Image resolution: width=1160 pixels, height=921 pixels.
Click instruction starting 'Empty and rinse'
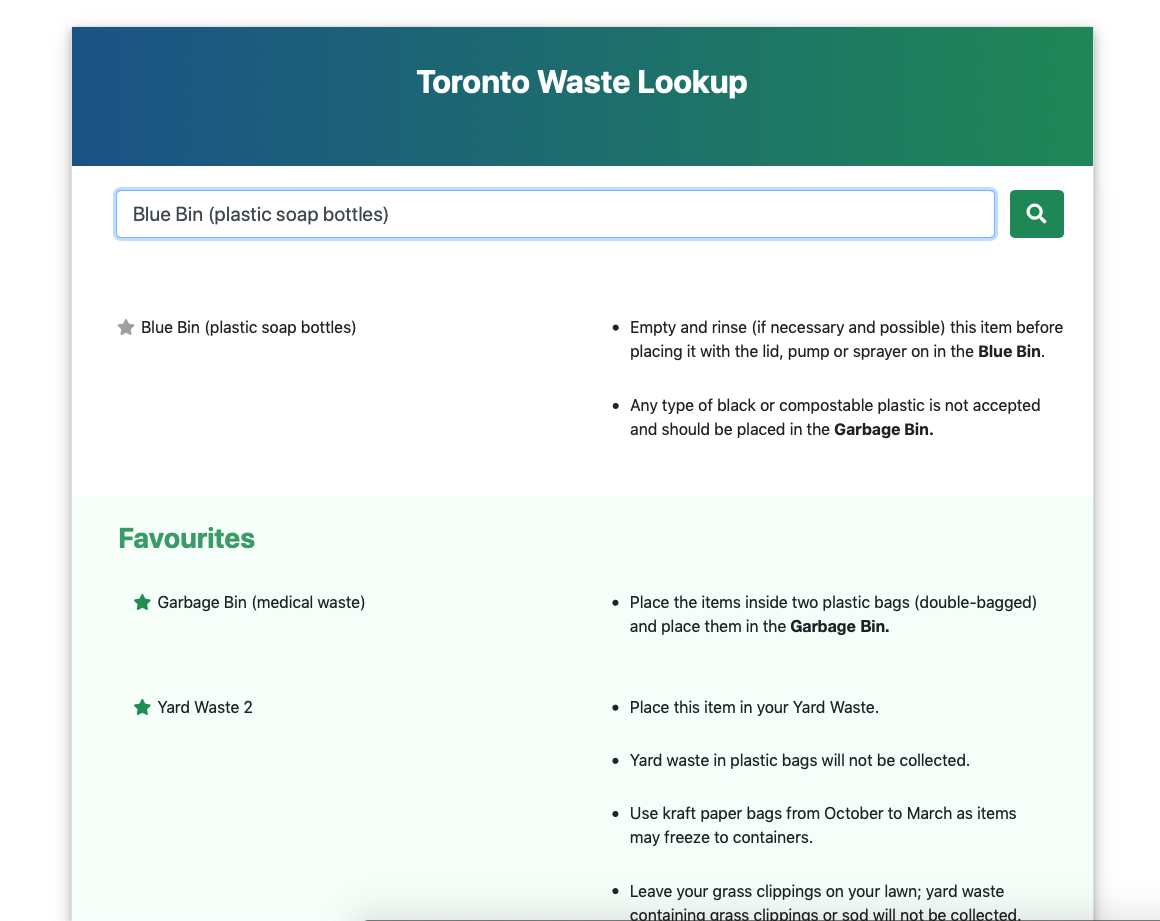(x=846, y=340)
